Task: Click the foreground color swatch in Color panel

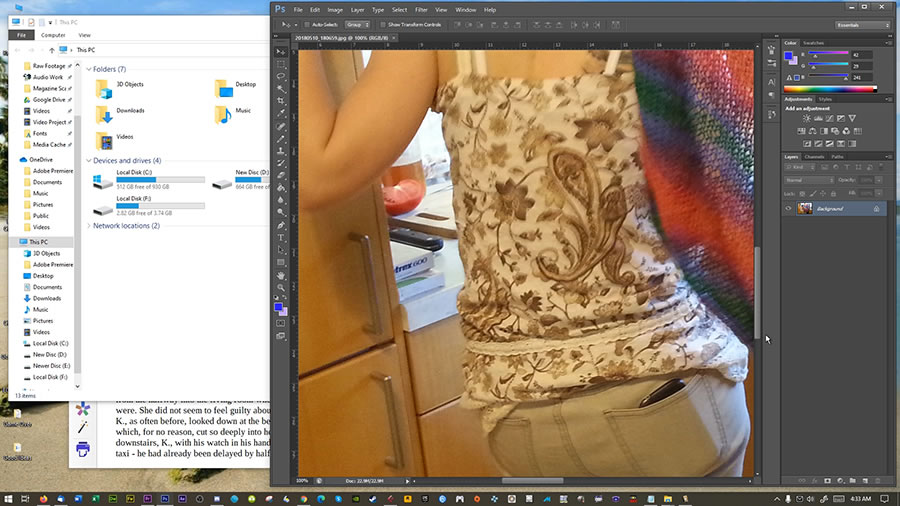Action: [x=789, y=56]
